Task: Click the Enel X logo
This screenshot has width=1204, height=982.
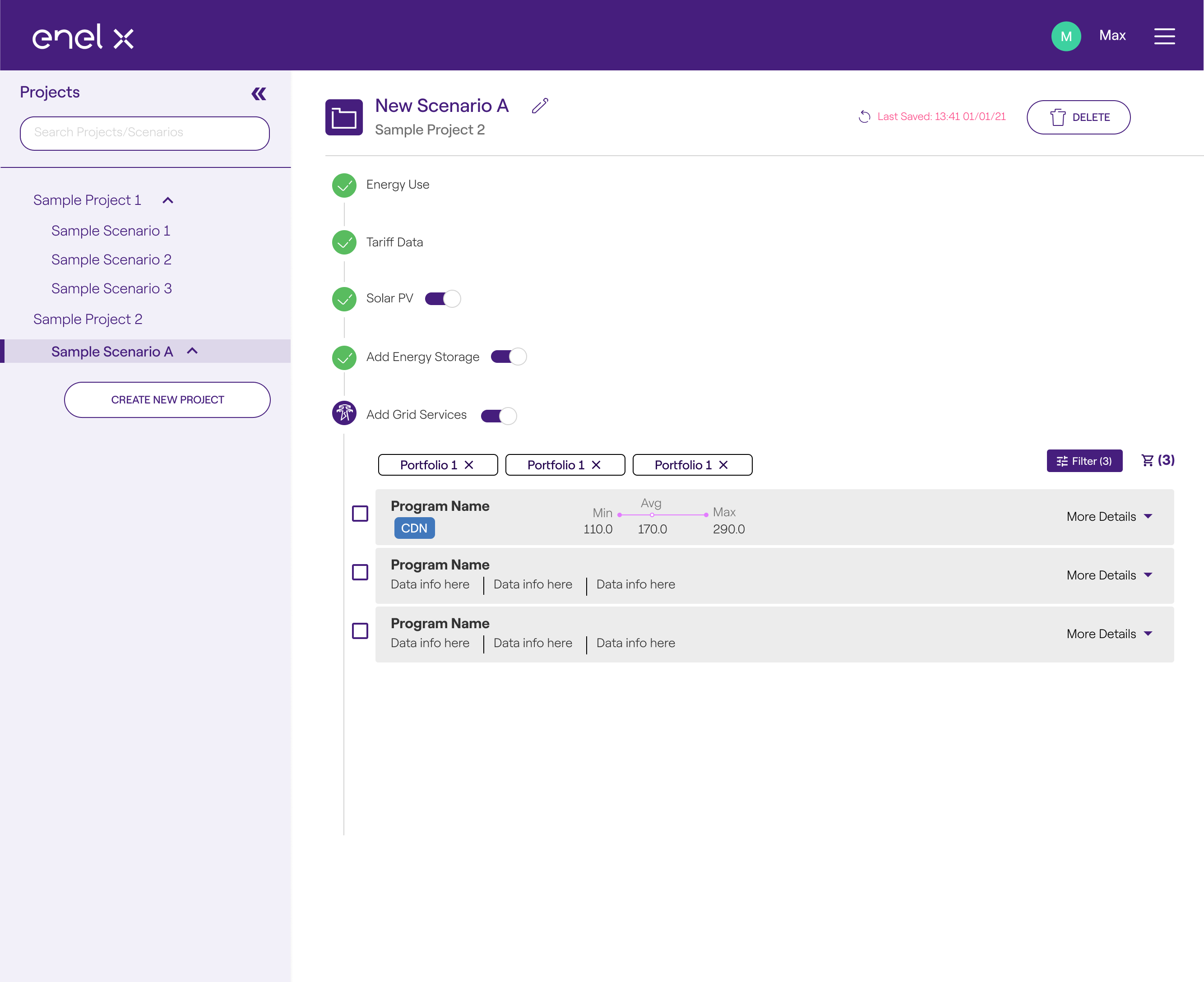Action: tap(83, 37)
